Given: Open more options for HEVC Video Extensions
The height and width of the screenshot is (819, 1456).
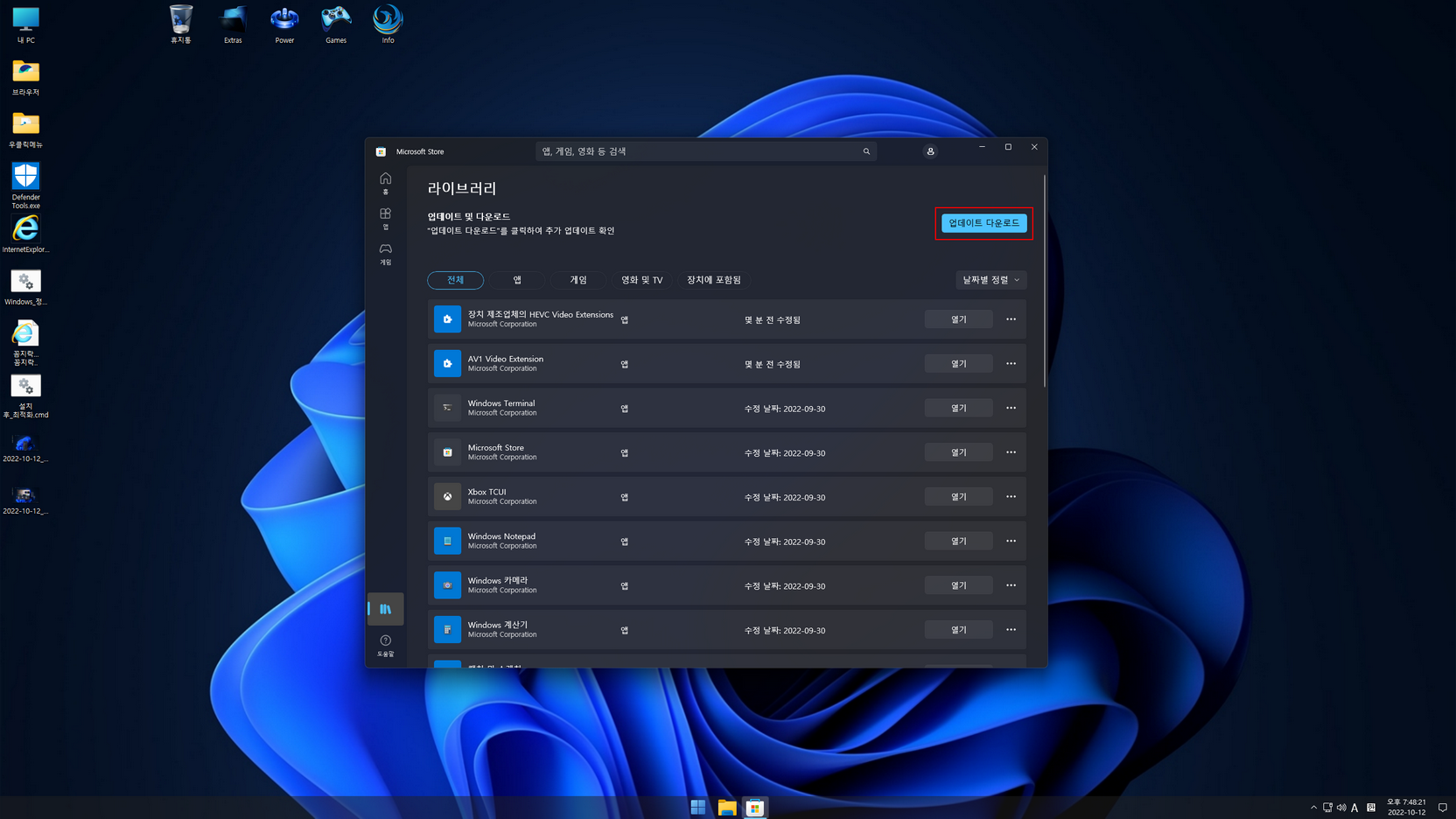Looking at the screenshot, I should (x=1011, y=319).
